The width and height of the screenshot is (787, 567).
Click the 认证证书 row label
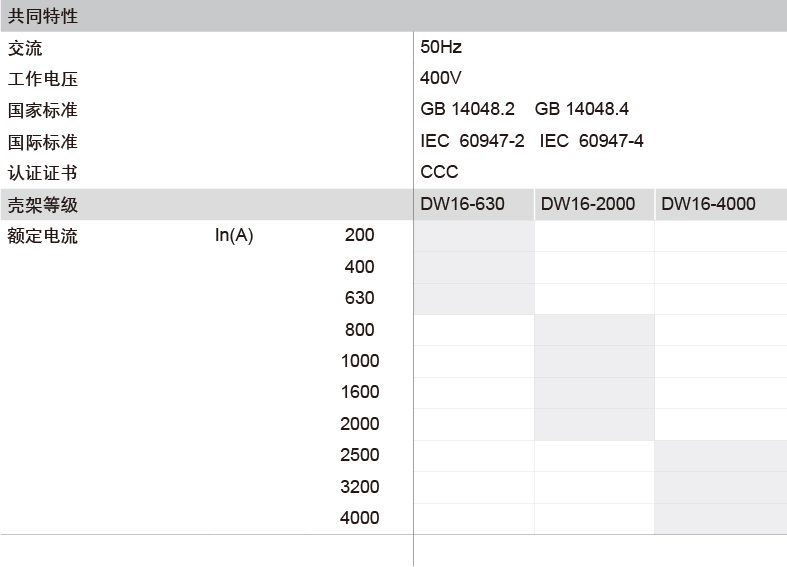tap(43, 173)
